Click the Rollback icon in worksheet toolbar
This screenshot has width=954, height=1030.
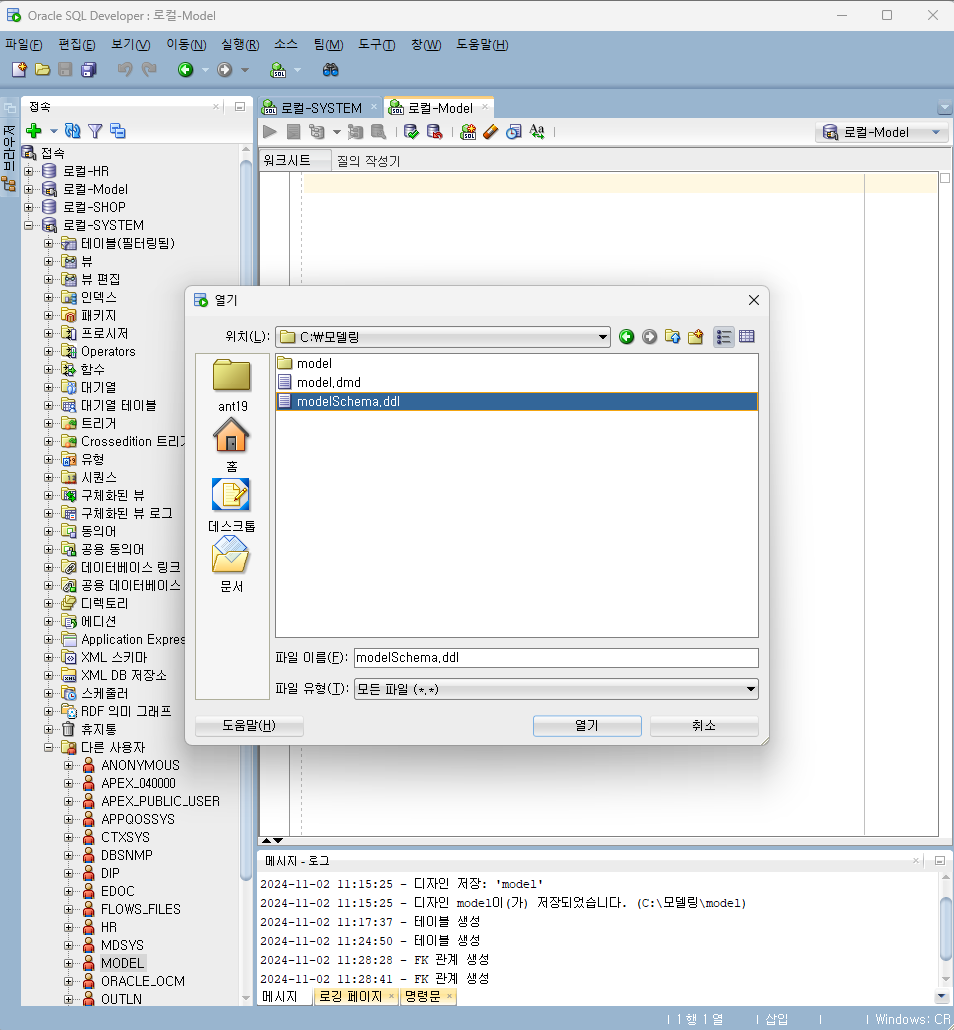[434, 132]
